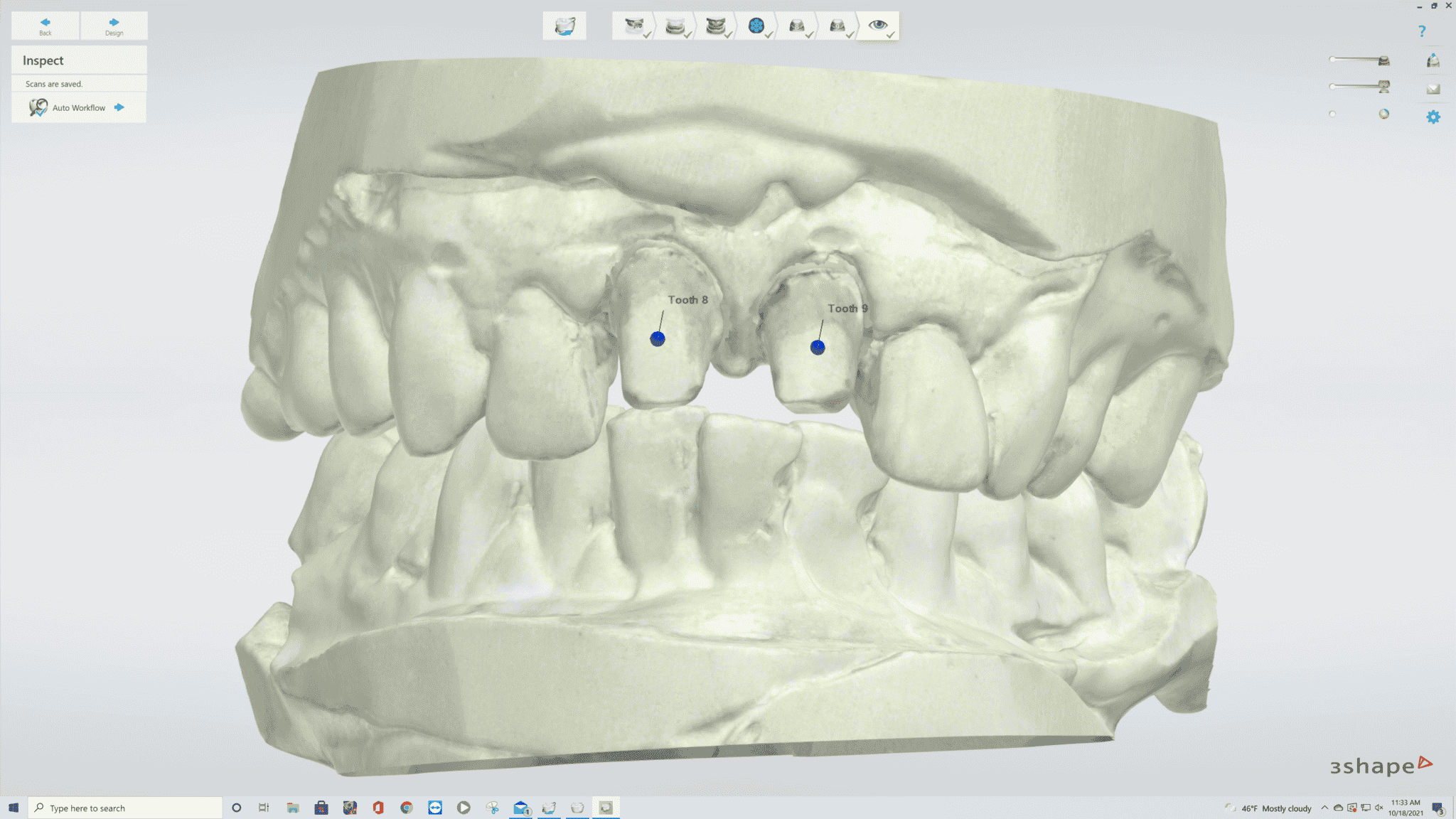Screen dimensions: 1456x819
Task: Toggle upper jaw model visibility icon
Action: (x=1383, y=60)
